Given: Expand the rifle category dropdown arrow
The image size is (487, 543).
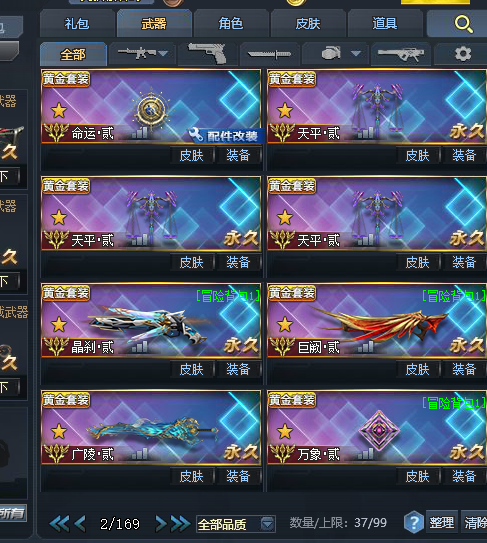Looking at the screenshot, I should (x=163, y=53).
